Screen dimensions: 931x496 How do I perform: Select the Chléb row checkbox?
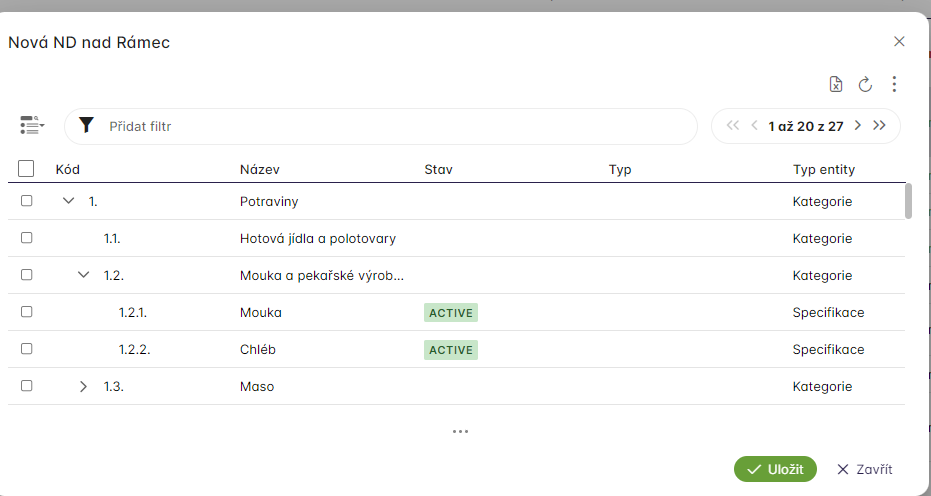coord(27,349)
